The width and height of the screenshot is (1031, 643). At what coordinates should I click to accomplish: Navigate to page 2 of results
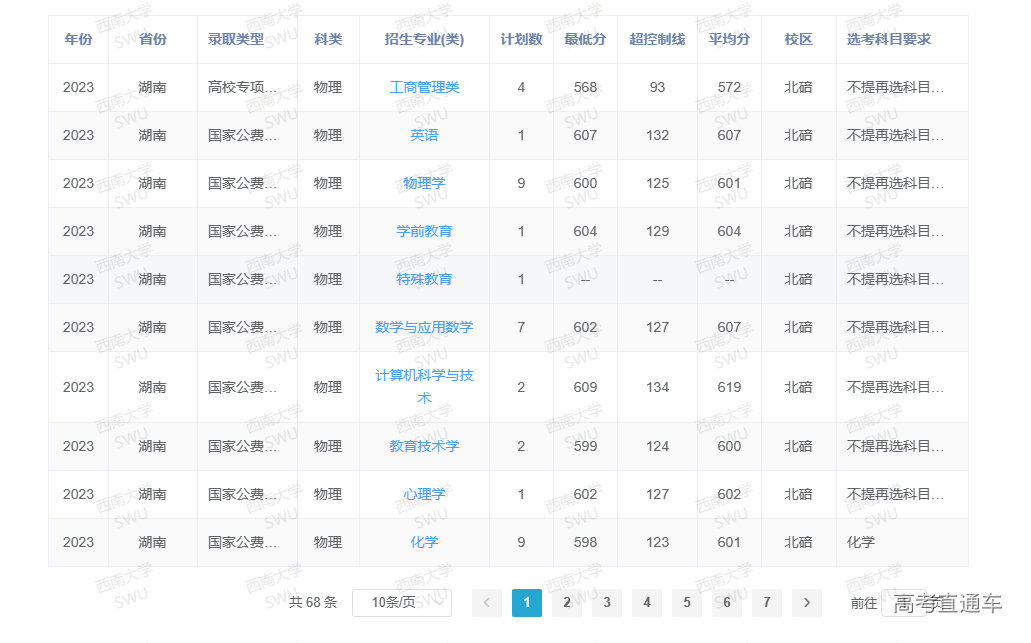(566, 603)
